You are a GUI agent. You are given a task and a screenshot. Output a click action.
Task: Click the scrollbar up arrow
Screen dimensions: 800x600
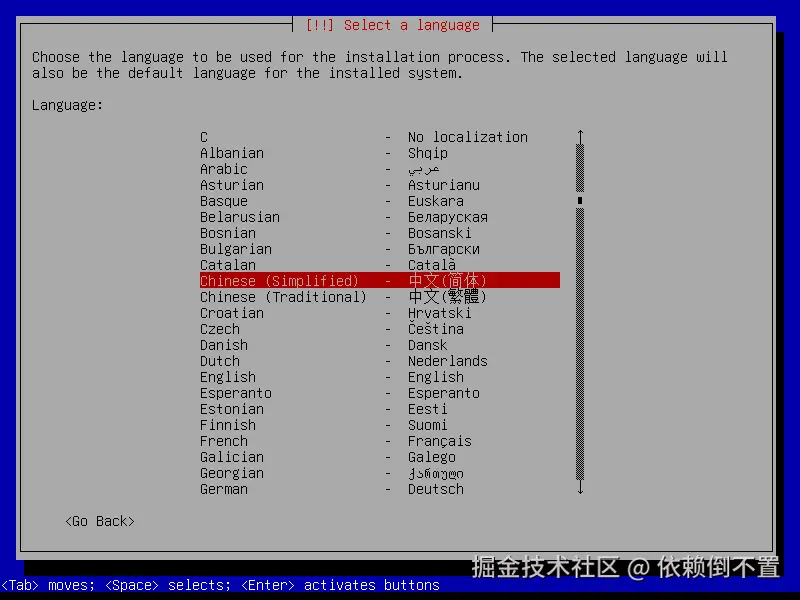tap(580, 136)
